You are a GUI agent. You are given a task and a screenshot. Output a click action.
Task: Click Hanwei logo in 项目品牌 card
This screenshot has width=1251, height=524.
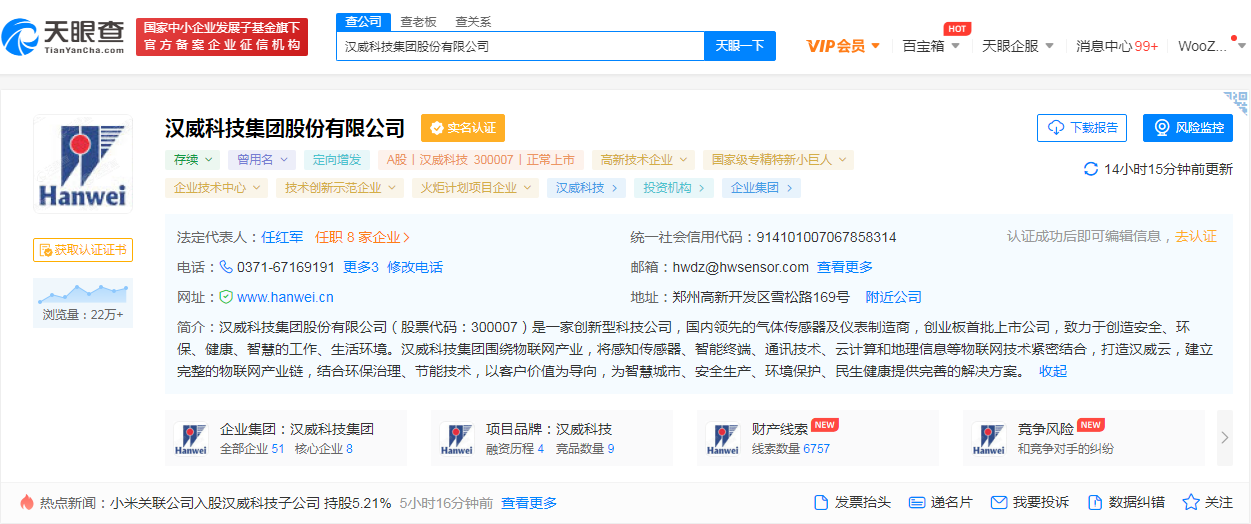pos(456,438)
